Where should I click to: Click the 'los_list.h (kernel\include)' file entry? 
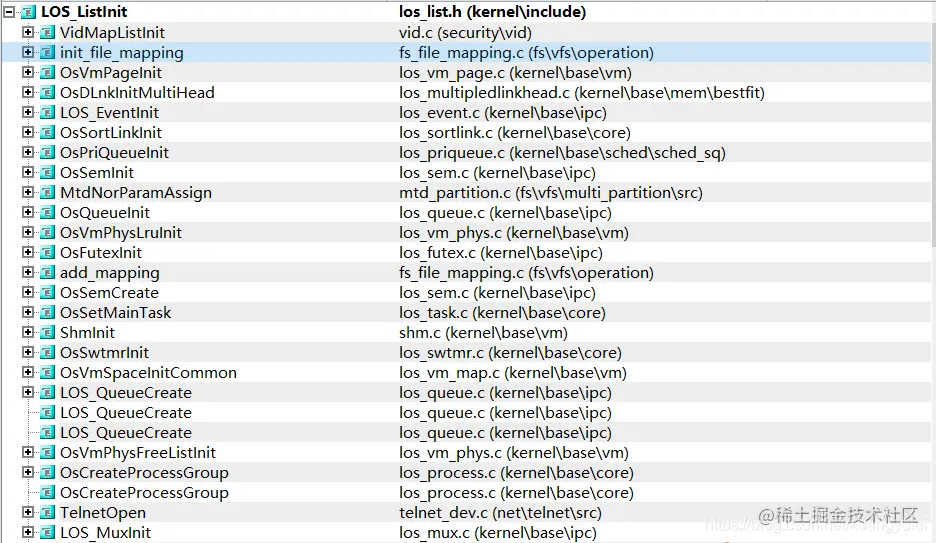(x=492, y=12)
